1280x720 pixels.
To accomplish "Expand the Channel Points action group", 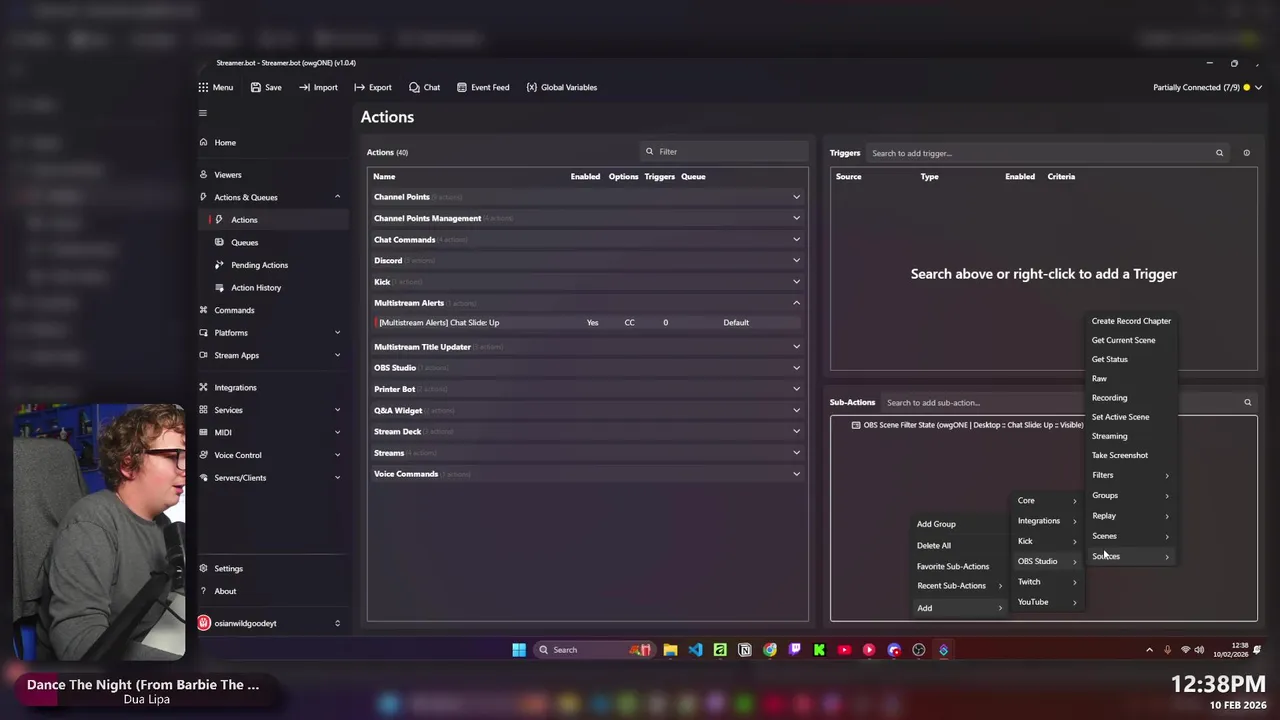I will coord(587,197).
